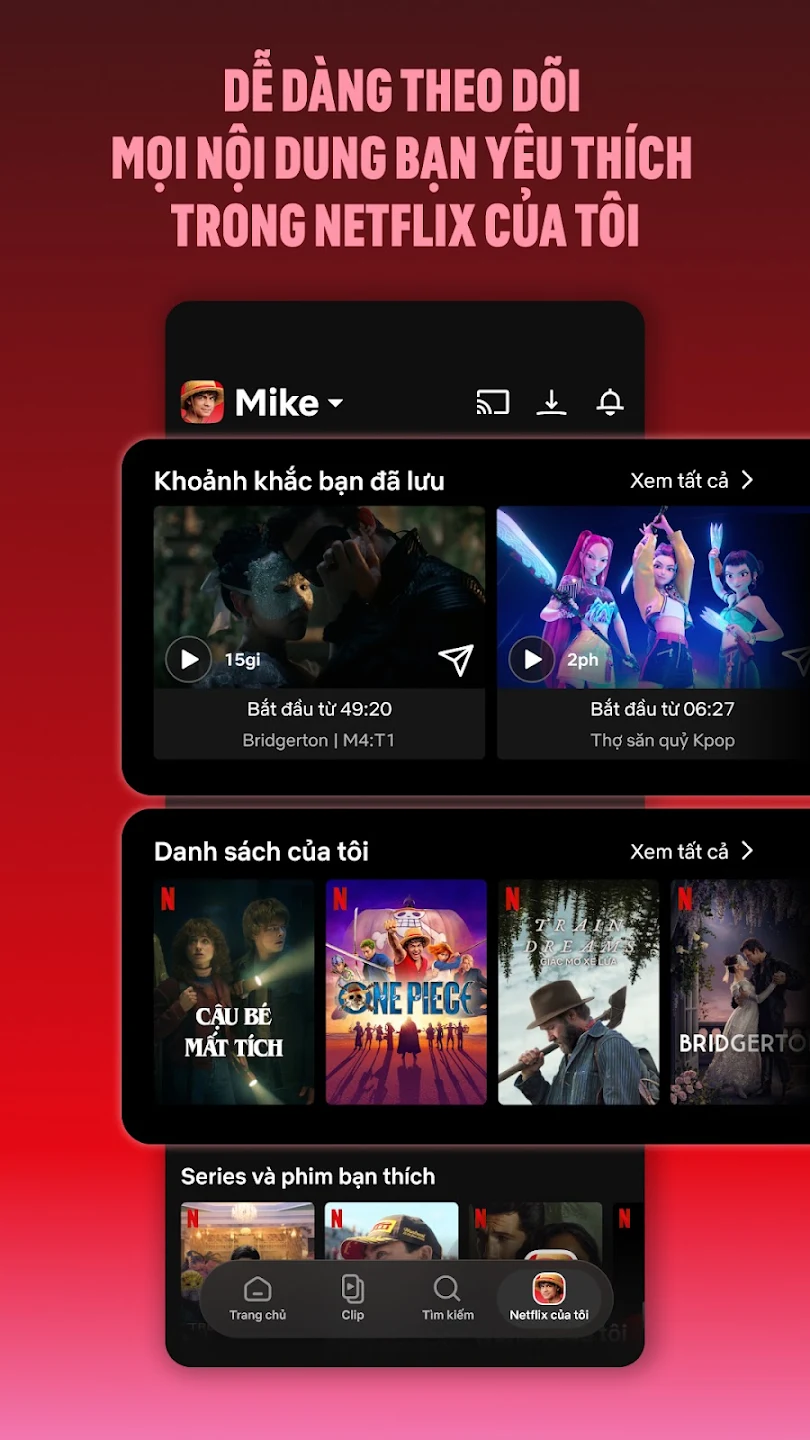Select "Bắt đầu từ 06:27" text

tap(662, 709)
